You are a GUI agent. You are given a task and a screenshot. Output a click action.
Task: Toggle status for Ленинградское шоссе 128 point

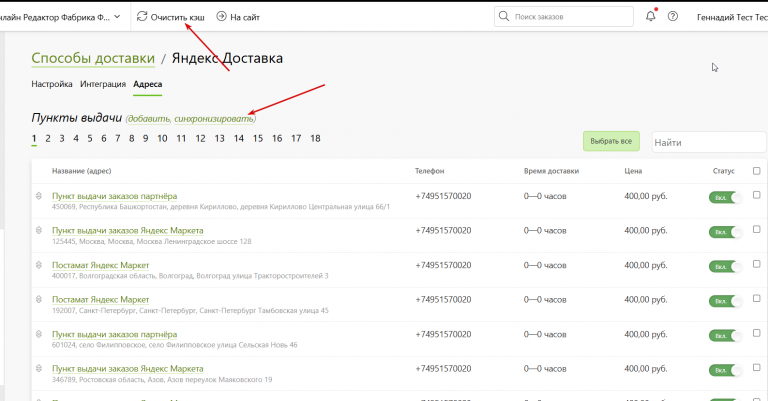(725, 232)
